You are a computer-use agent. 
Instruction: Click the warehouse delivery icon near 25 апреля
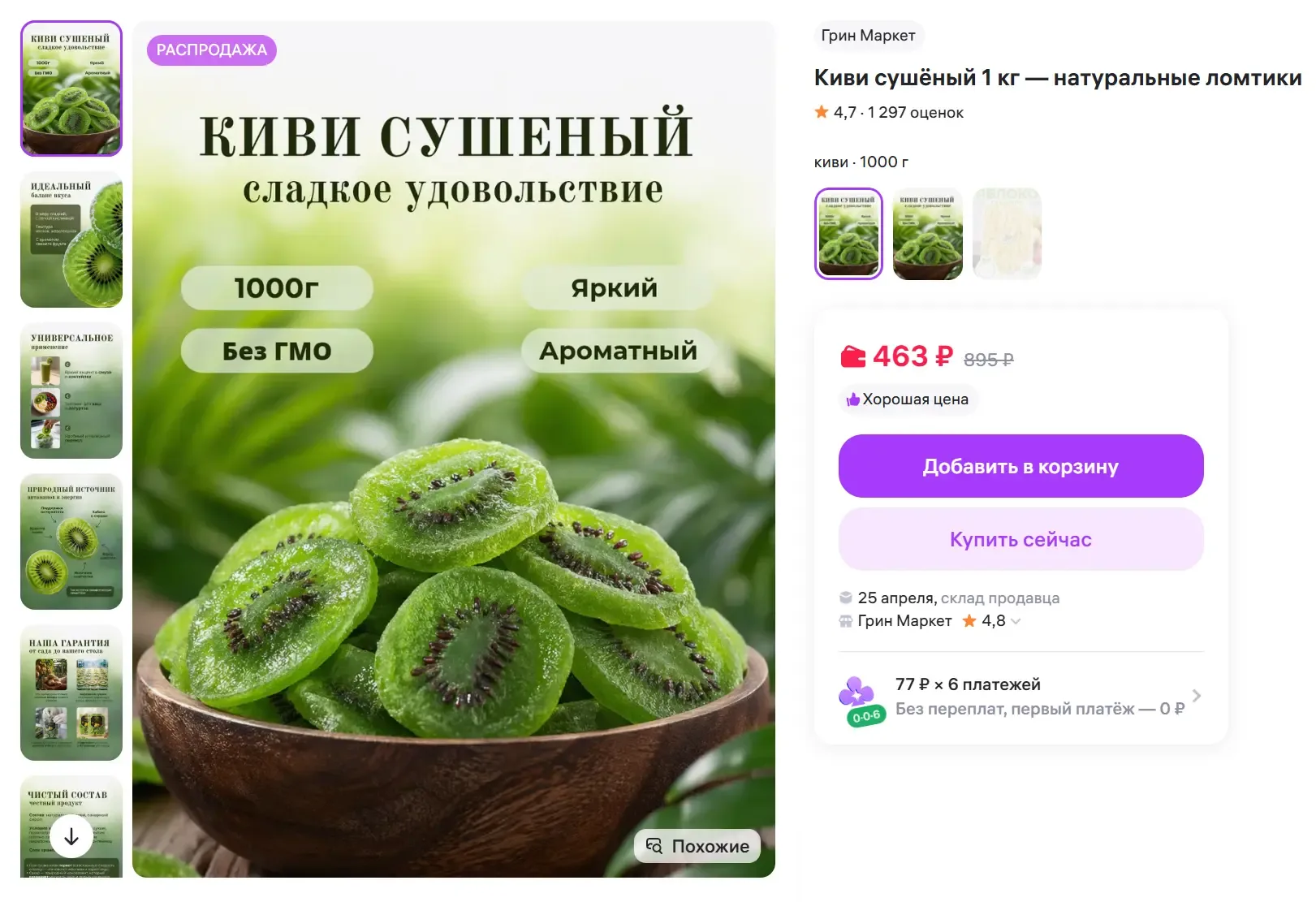pyautogui.click(x=846, y=598)
